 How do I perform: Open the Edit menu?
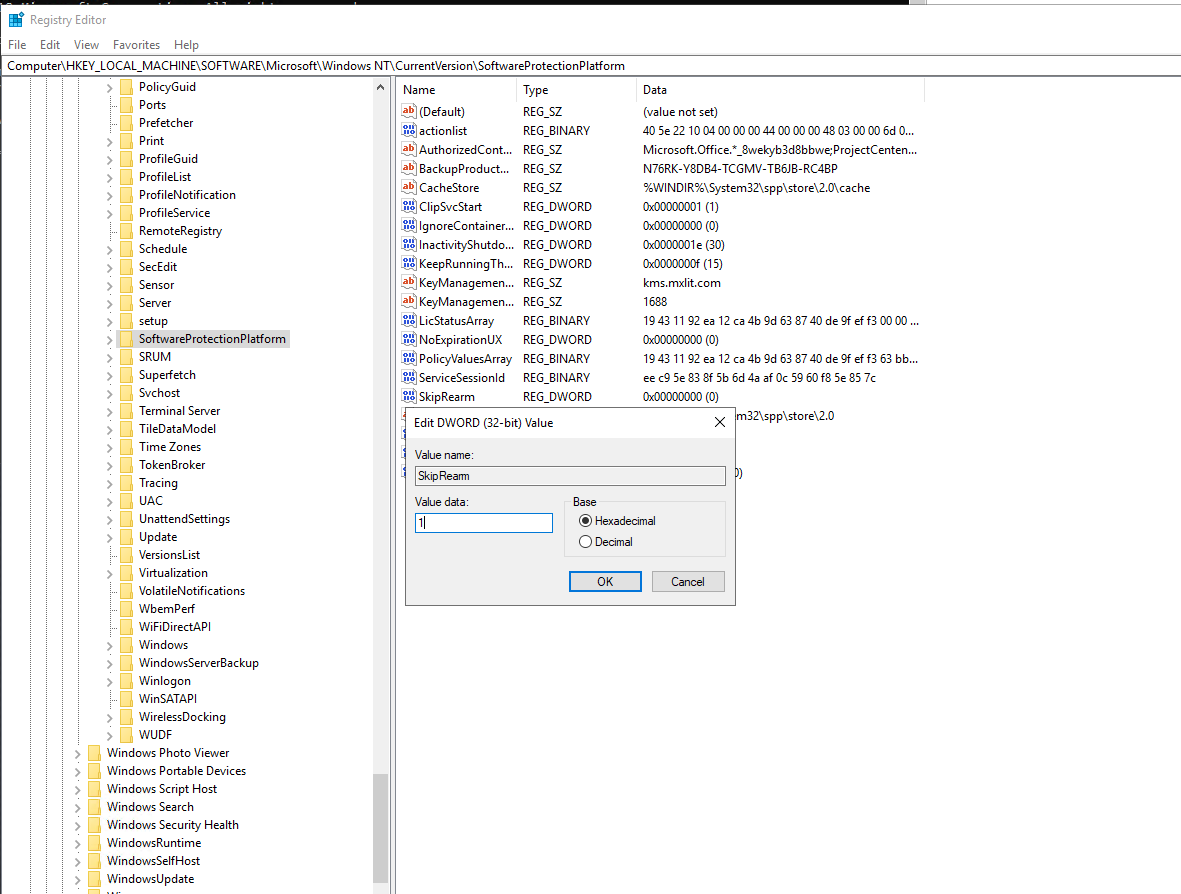pyautogui.click(x=50, y=45)
